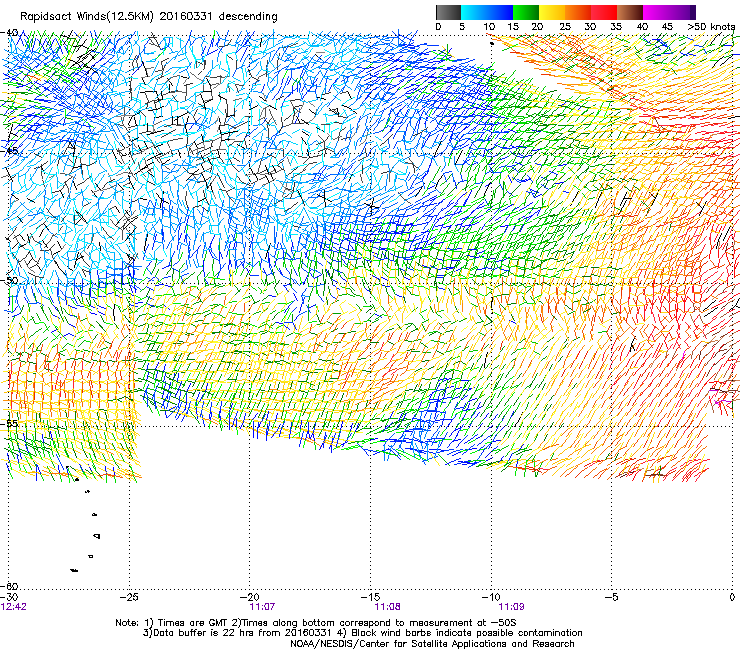Click the purple '12:42' swath time label
740x650 pixels.
coord(14,607)
